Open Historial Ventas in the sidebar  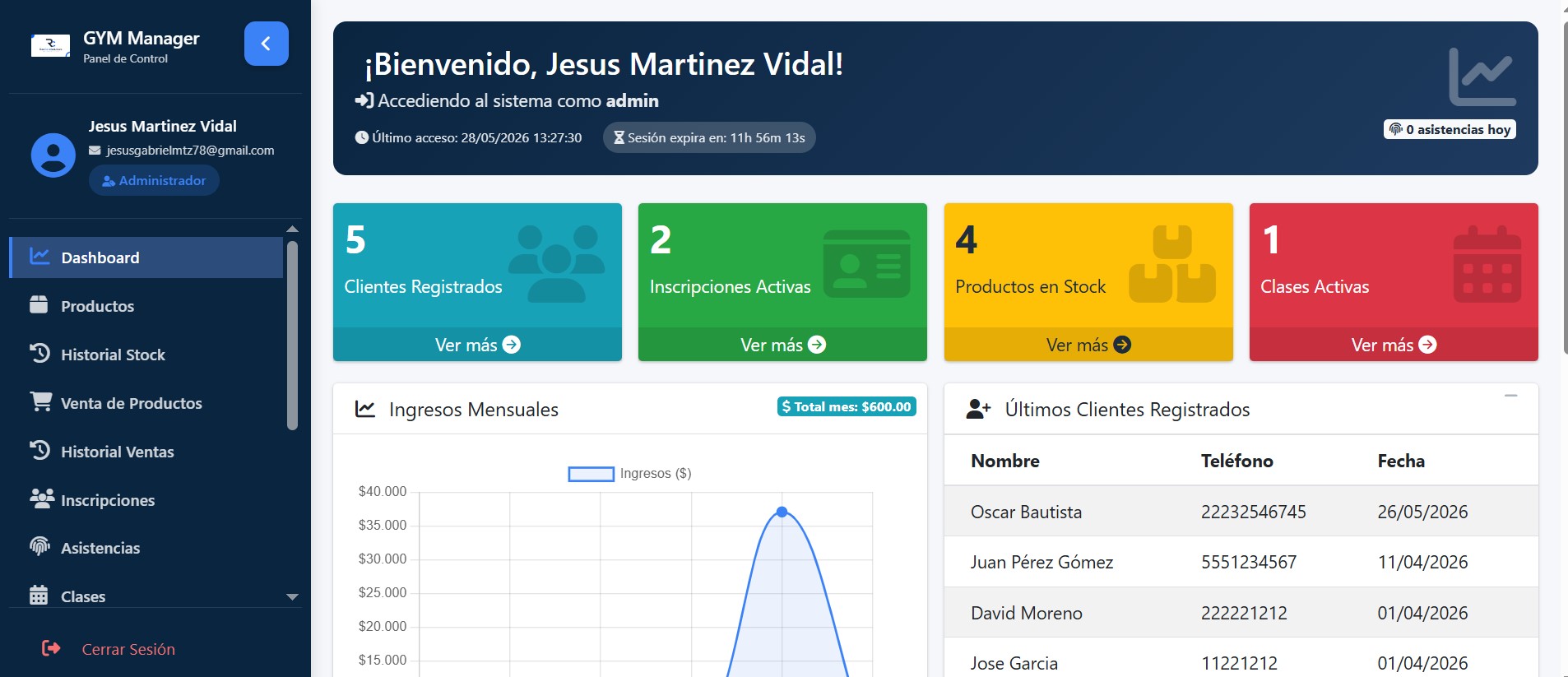click(146, 452)
